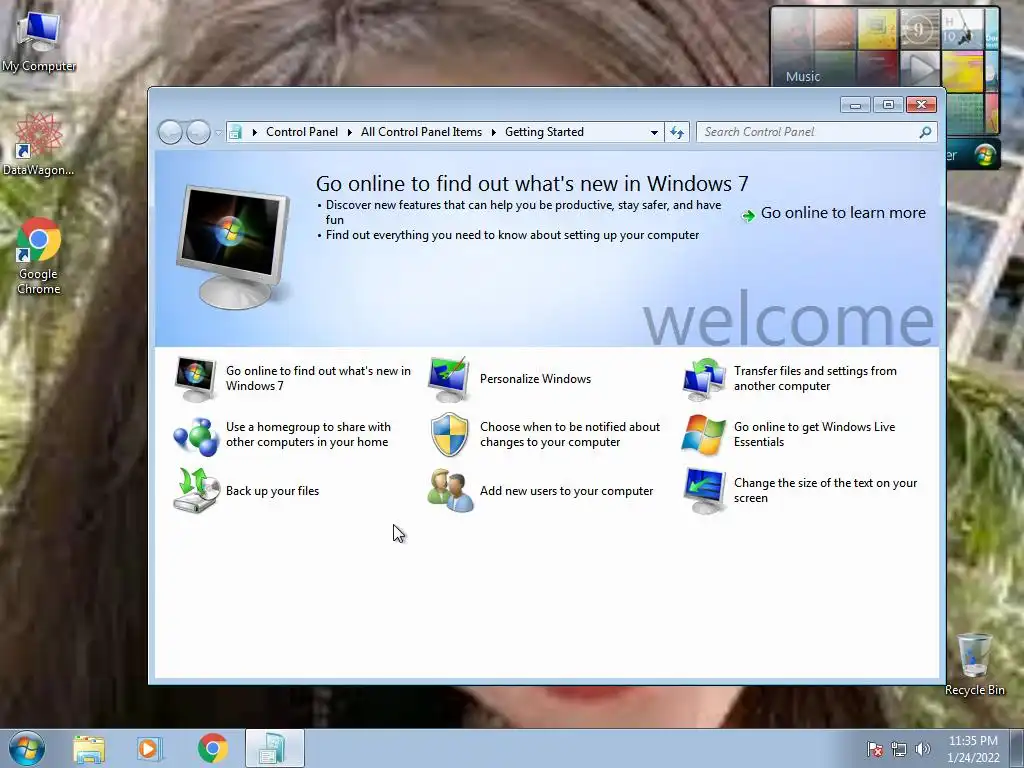Select 'Use a homegroup to share' item text
The height and width of the screenshot is (768, 1024).
pos(308,434)
